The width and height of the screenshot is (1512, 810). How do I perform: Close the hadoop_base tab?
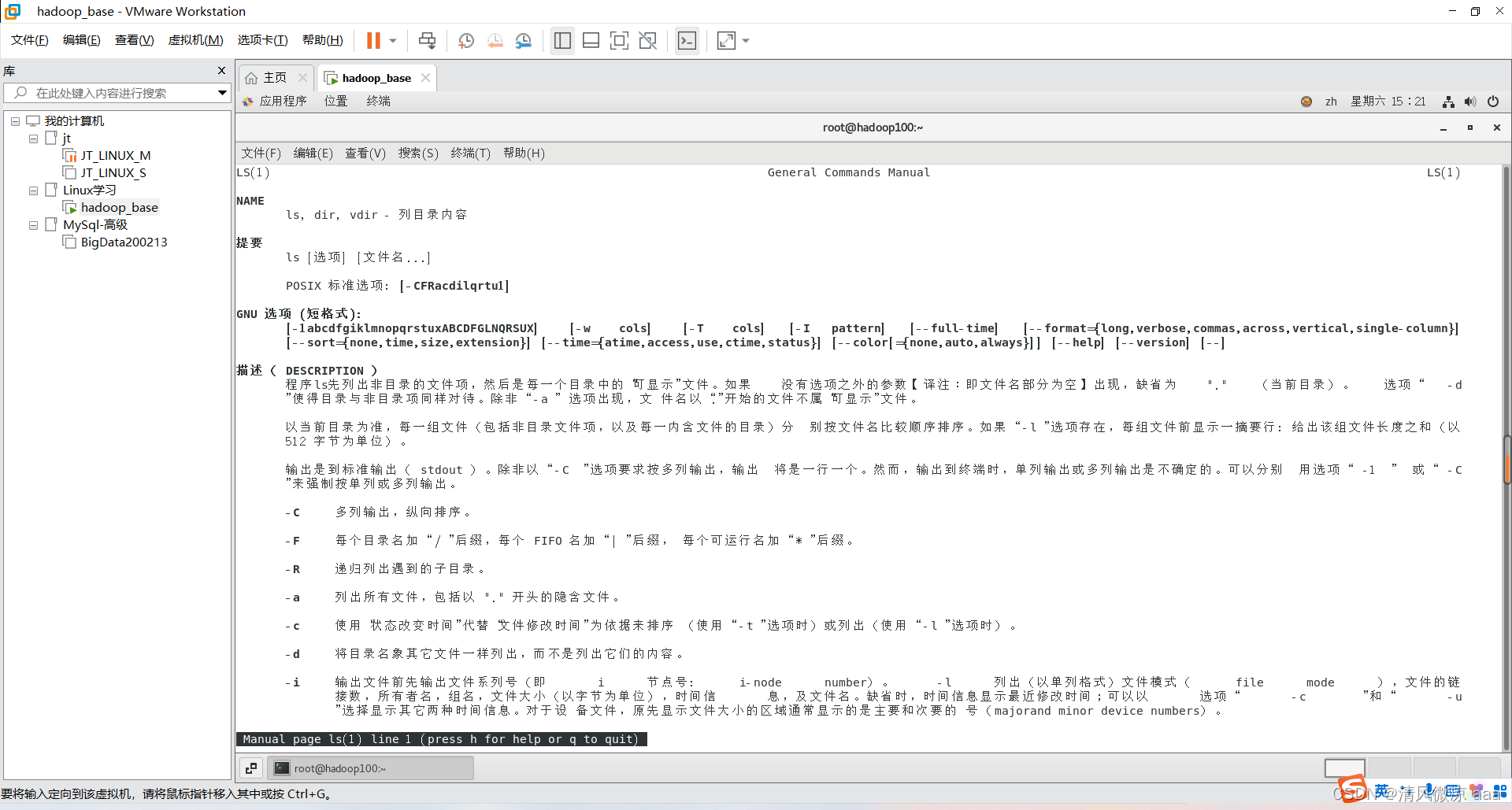(x=425, y=77)
